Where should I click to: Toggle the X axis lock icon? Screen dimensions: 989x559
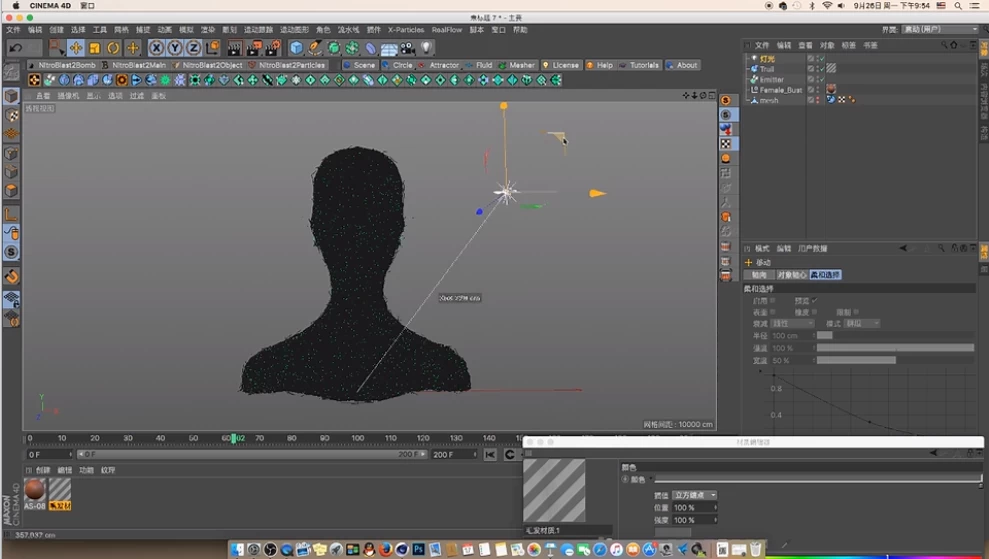pyautogui.click(x=157, y=48)
